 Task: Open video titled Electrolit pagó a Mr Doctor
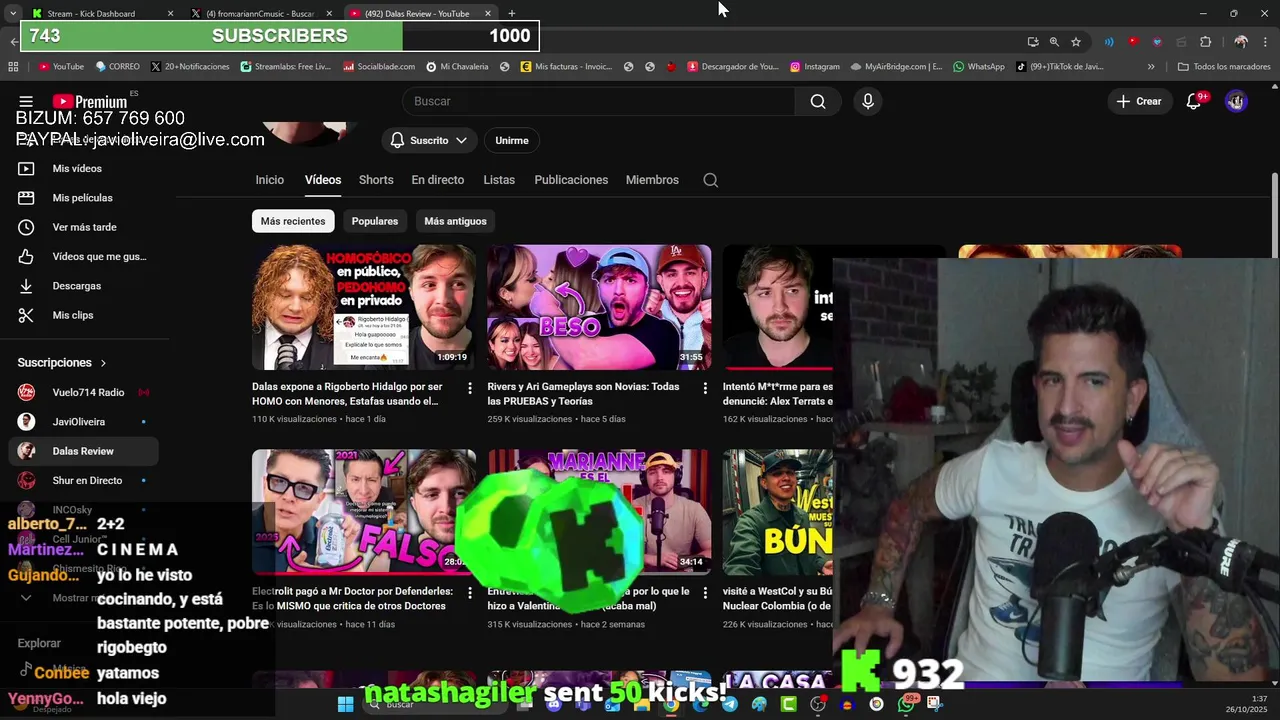click(x=352, y=598)
